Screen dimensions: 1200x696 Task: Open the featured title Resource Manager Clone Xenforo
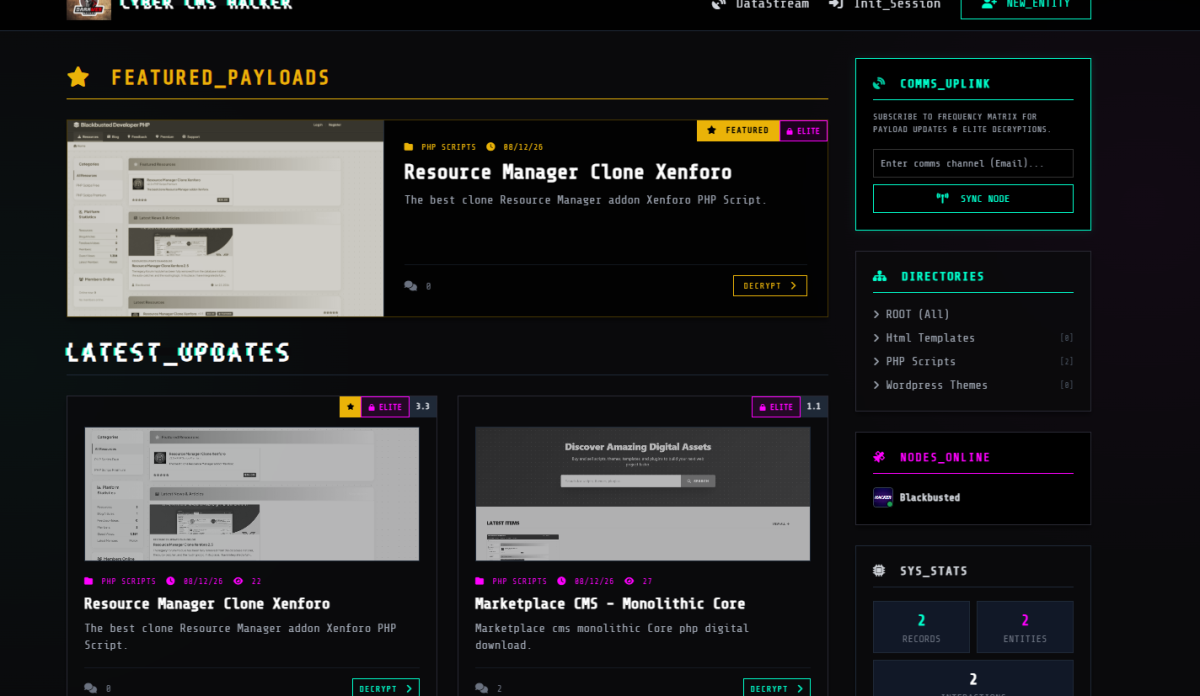coord(567,172)
